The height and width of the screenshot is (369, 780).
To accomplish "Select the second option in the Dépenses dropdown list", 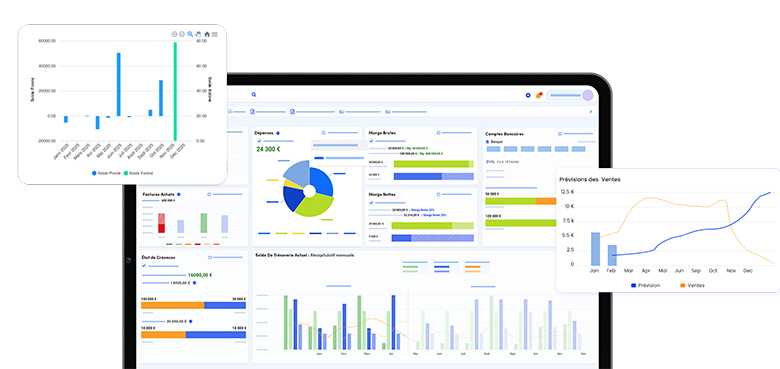I will tap(338, 158).
